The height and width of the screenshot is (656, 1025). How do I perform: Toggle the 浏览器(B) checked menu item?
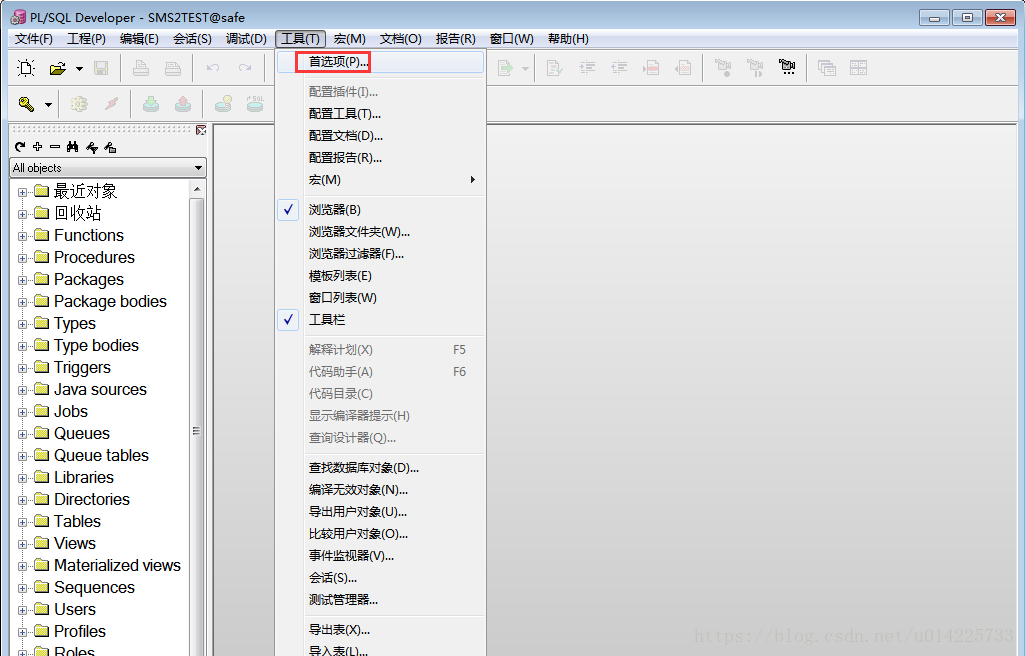[x=380, y=210]
